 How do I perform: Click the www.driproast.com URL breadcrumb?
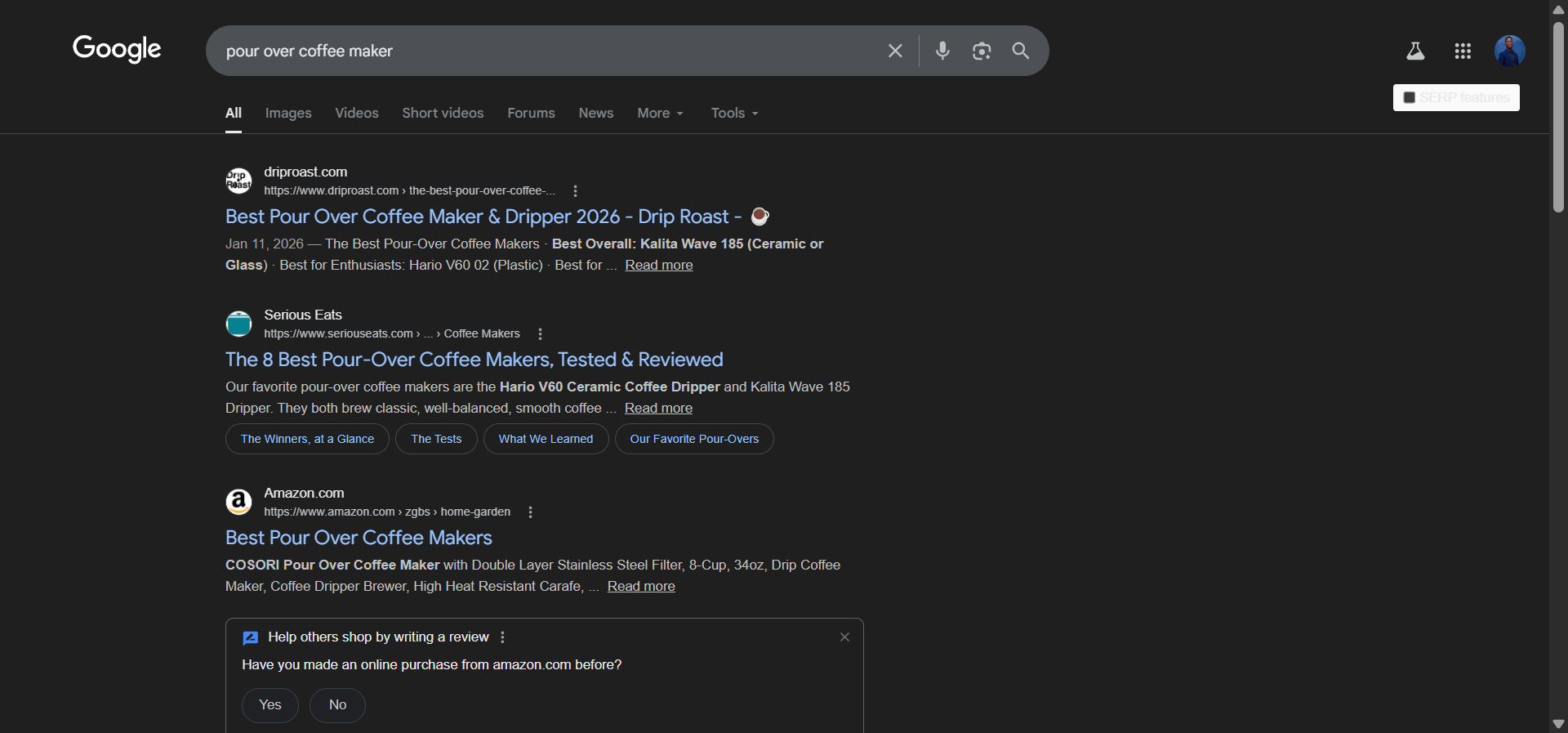coord(409,190)
